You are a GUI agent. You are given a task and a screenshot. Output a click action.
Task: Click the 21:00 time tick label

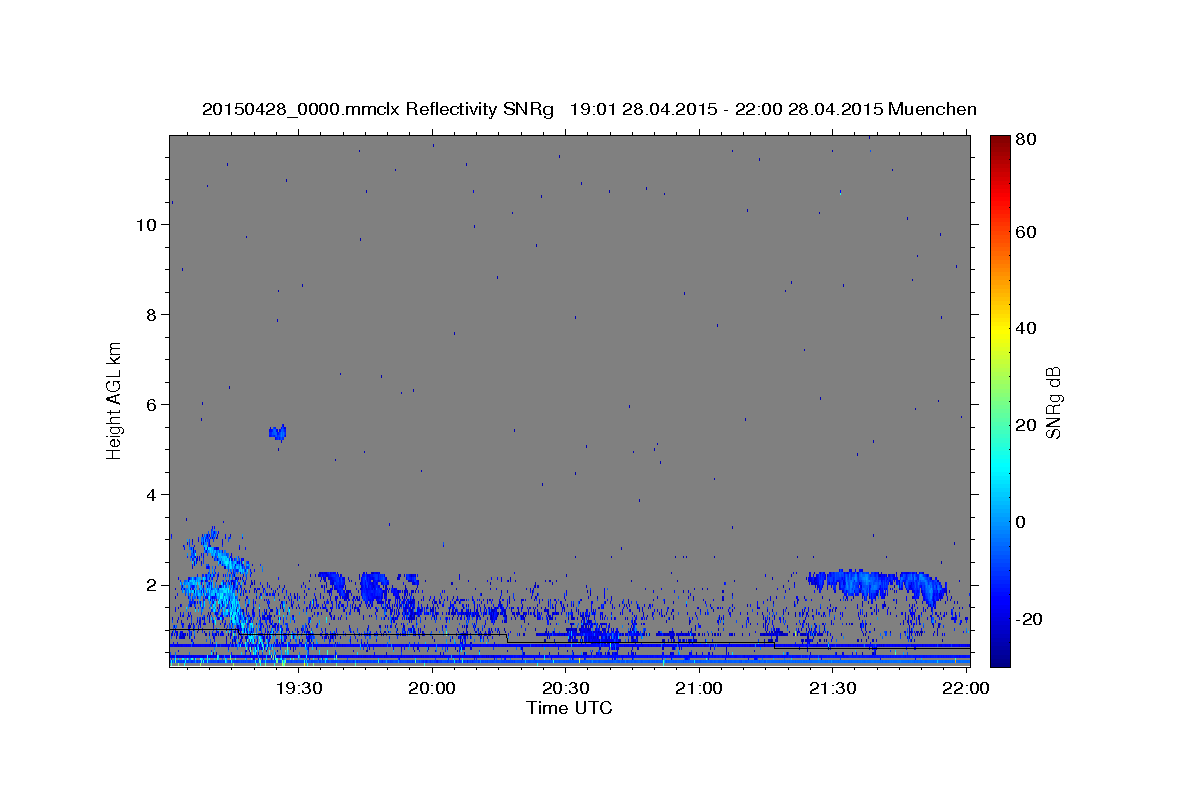(x=699, y=688)
